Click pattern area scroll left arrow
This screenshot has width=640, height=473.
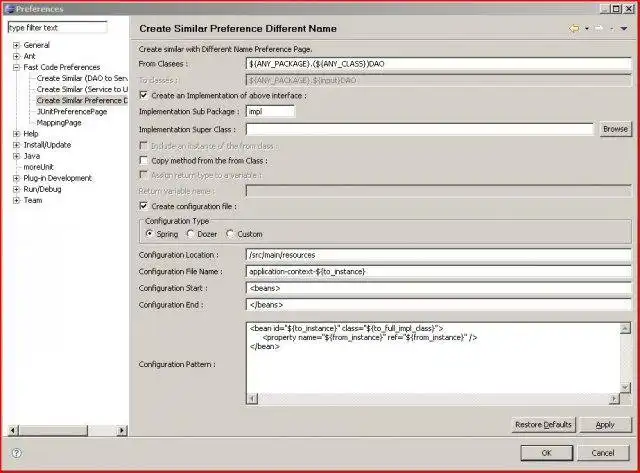pos(253,399)
